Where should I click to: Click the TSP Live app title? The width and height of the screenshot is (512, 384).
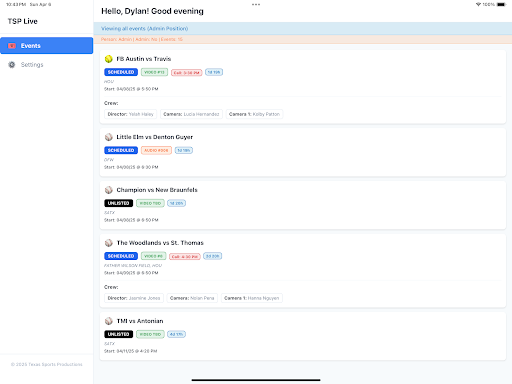[x=23, y=21]
